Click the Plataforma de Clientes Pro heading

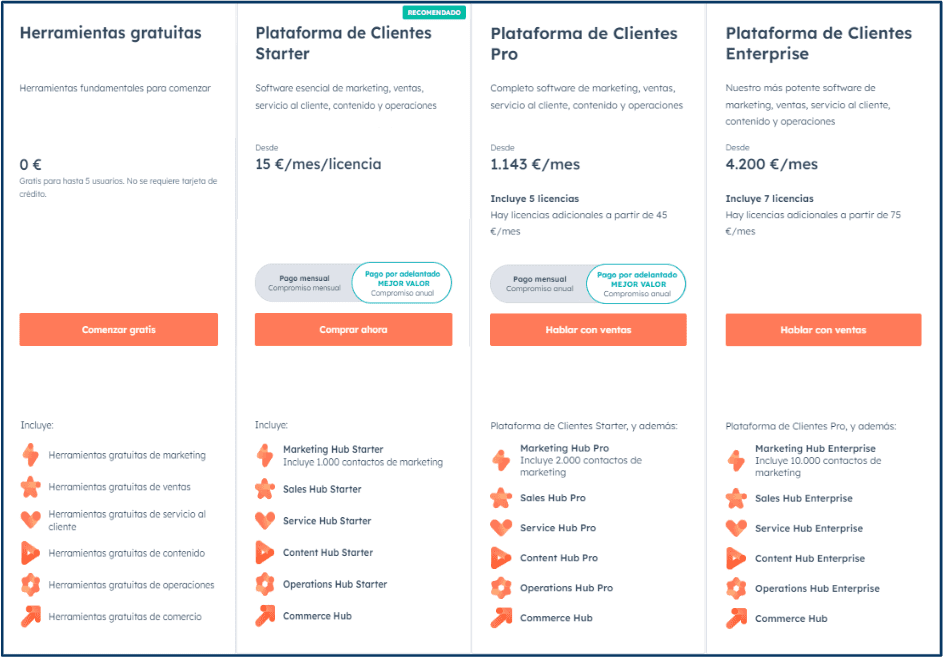(583, 43)
